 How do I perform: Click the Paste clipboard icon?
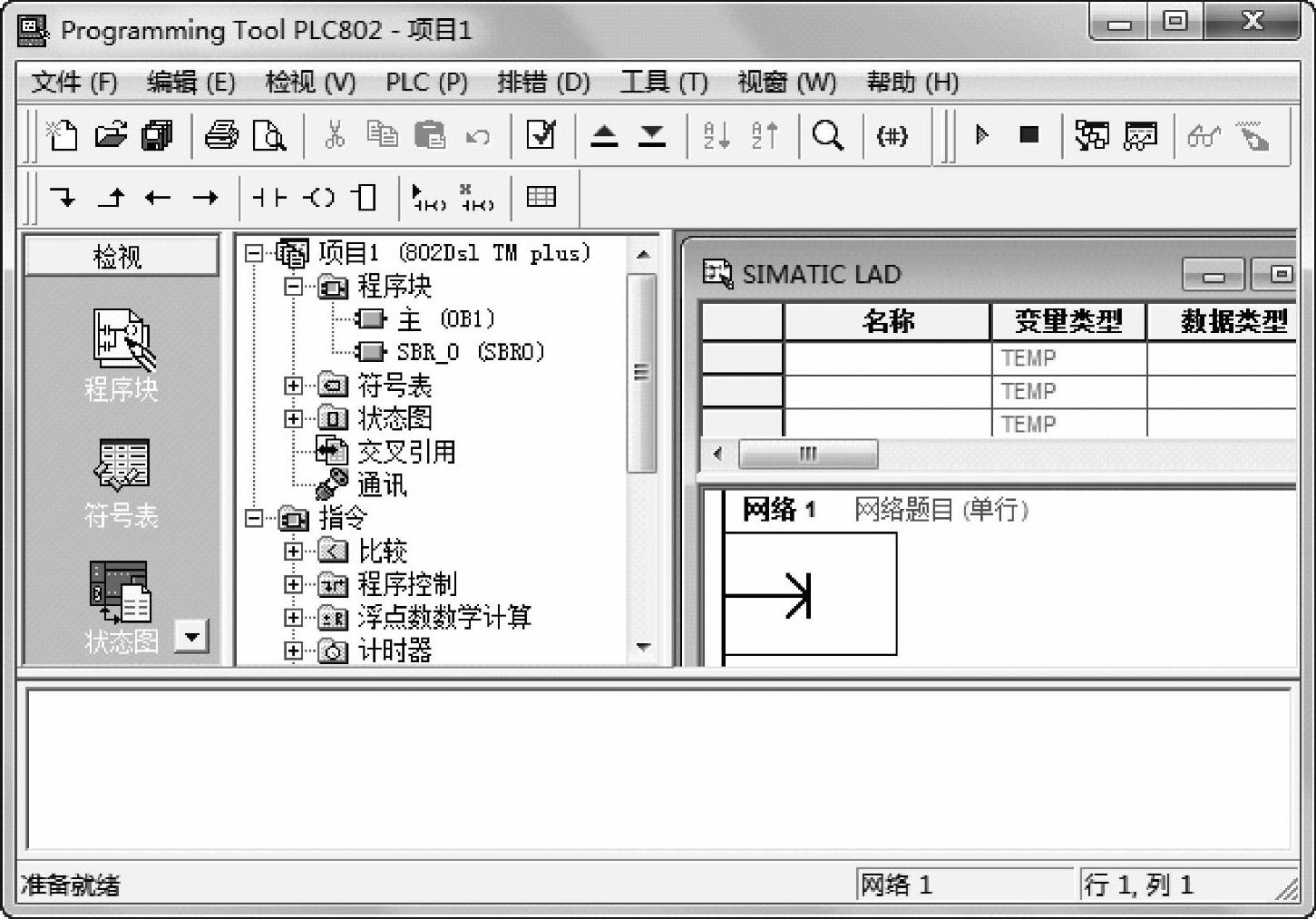[430, 136]
